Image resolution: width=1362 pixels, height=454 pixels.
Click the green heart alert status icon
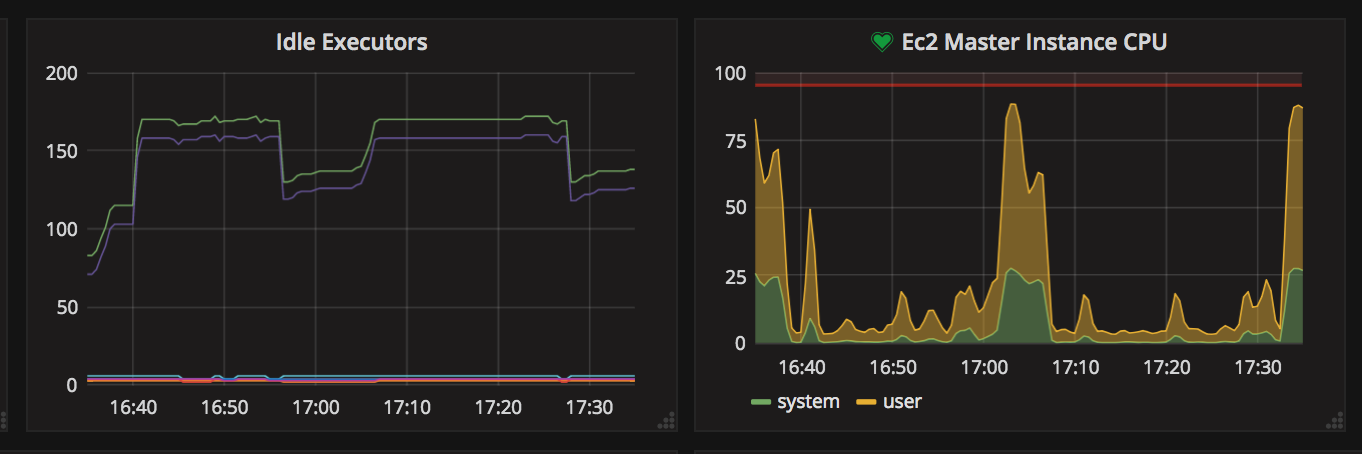[881, 42]
